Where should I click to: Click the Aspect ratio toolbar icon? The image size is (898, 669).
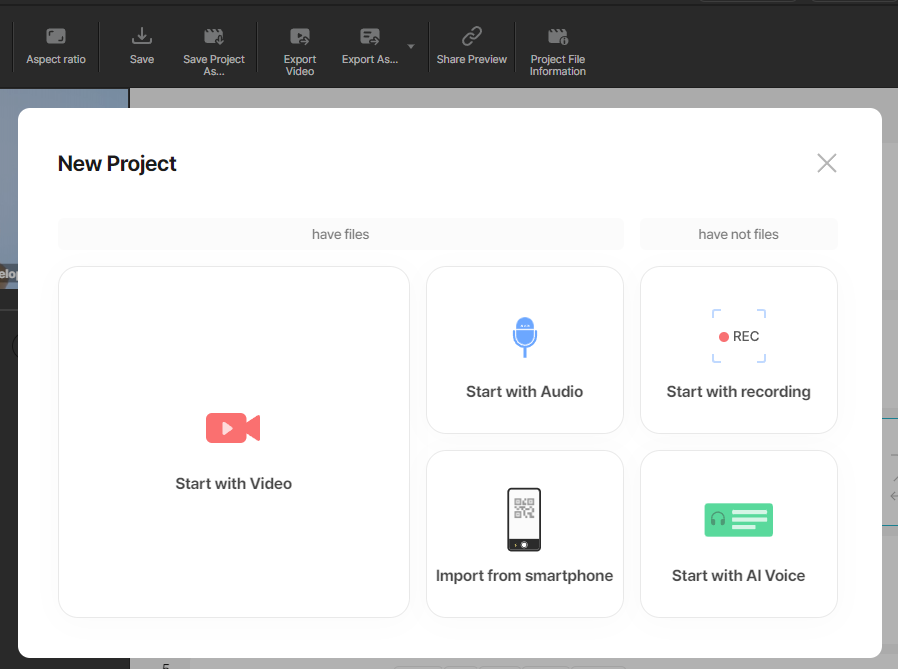(x=56, y=38)
